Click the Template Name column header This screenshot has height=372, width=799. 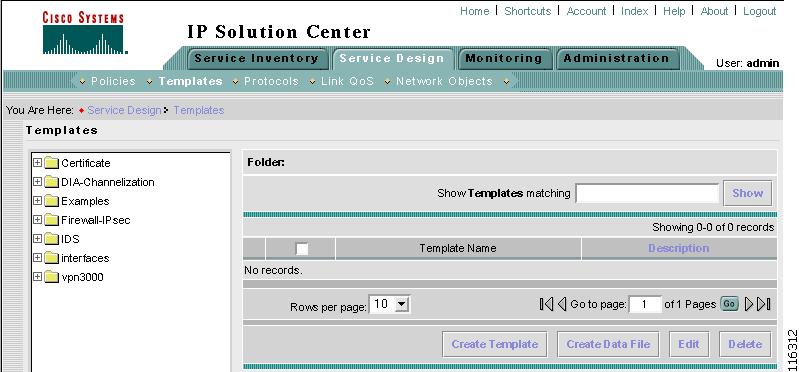(458, 248)
